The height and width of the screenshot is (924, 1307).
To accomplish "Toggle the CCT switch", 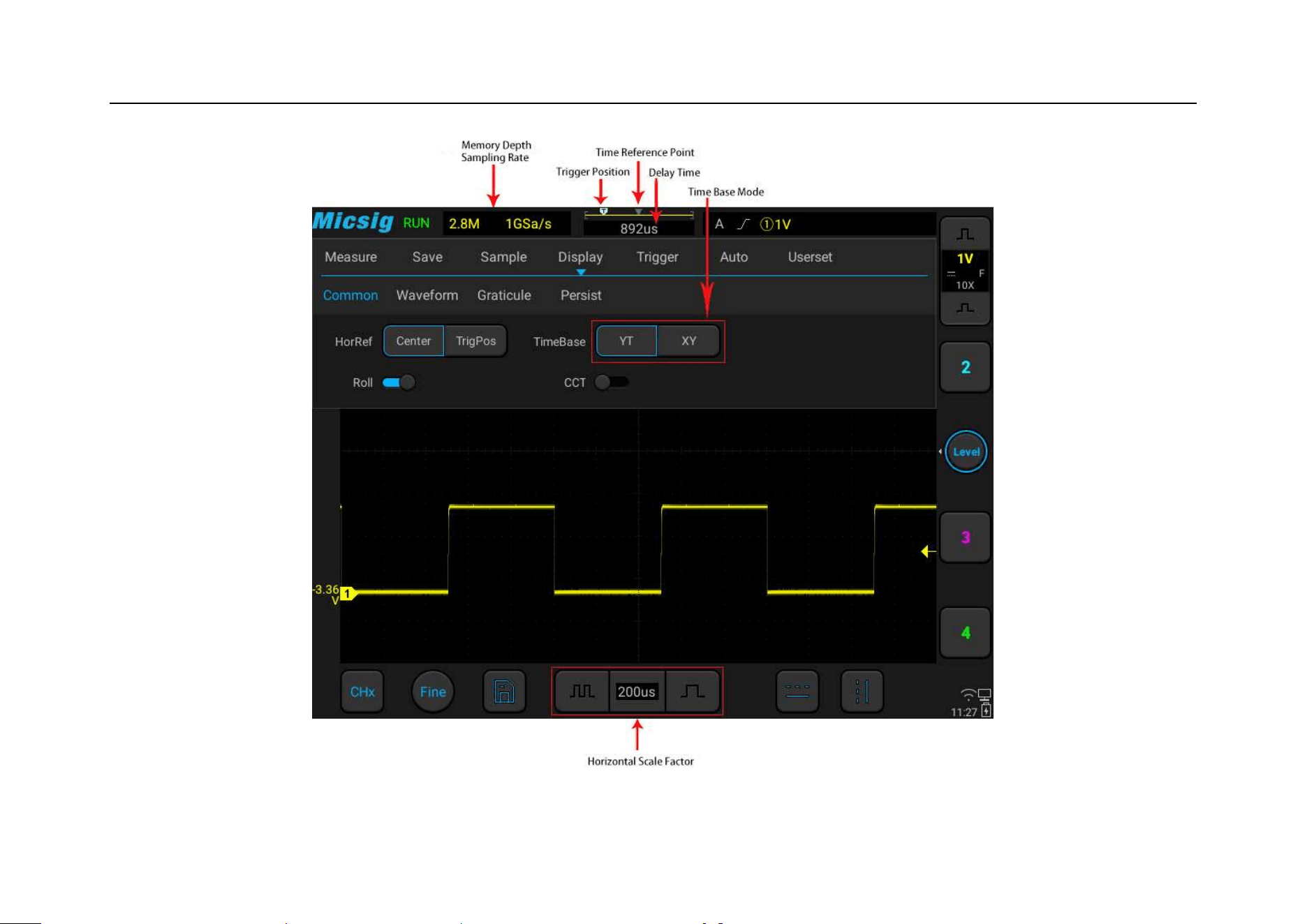I will pos(612,382).
